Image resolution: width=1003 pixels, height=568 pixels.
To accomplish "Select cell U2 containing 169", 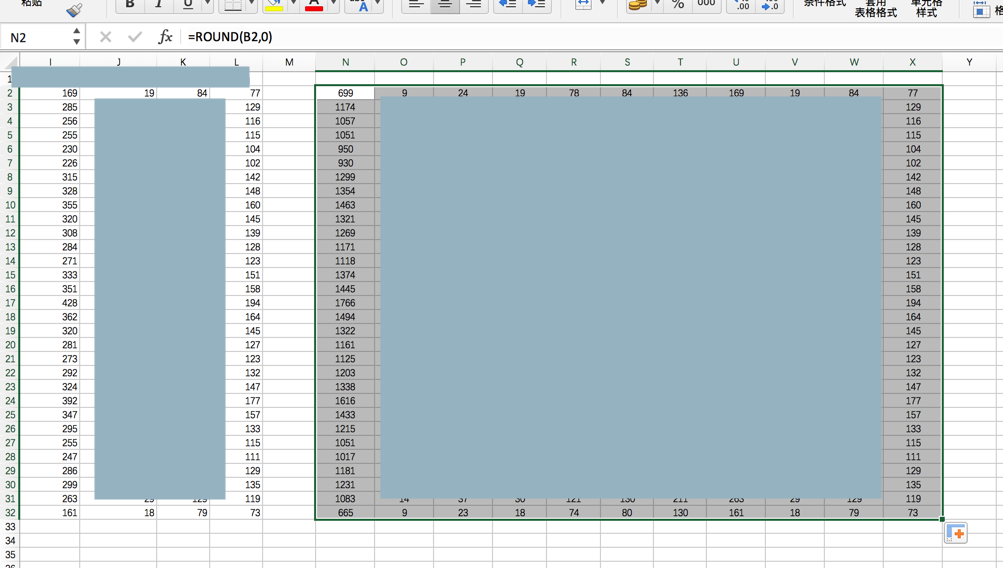I will click(x=736, y=93).
